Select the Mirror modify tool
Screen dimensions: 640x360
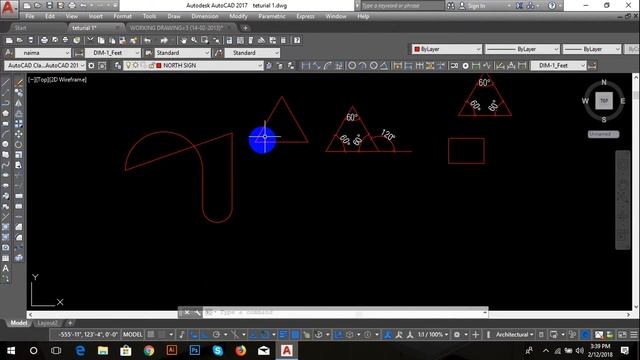pos(19,103)
